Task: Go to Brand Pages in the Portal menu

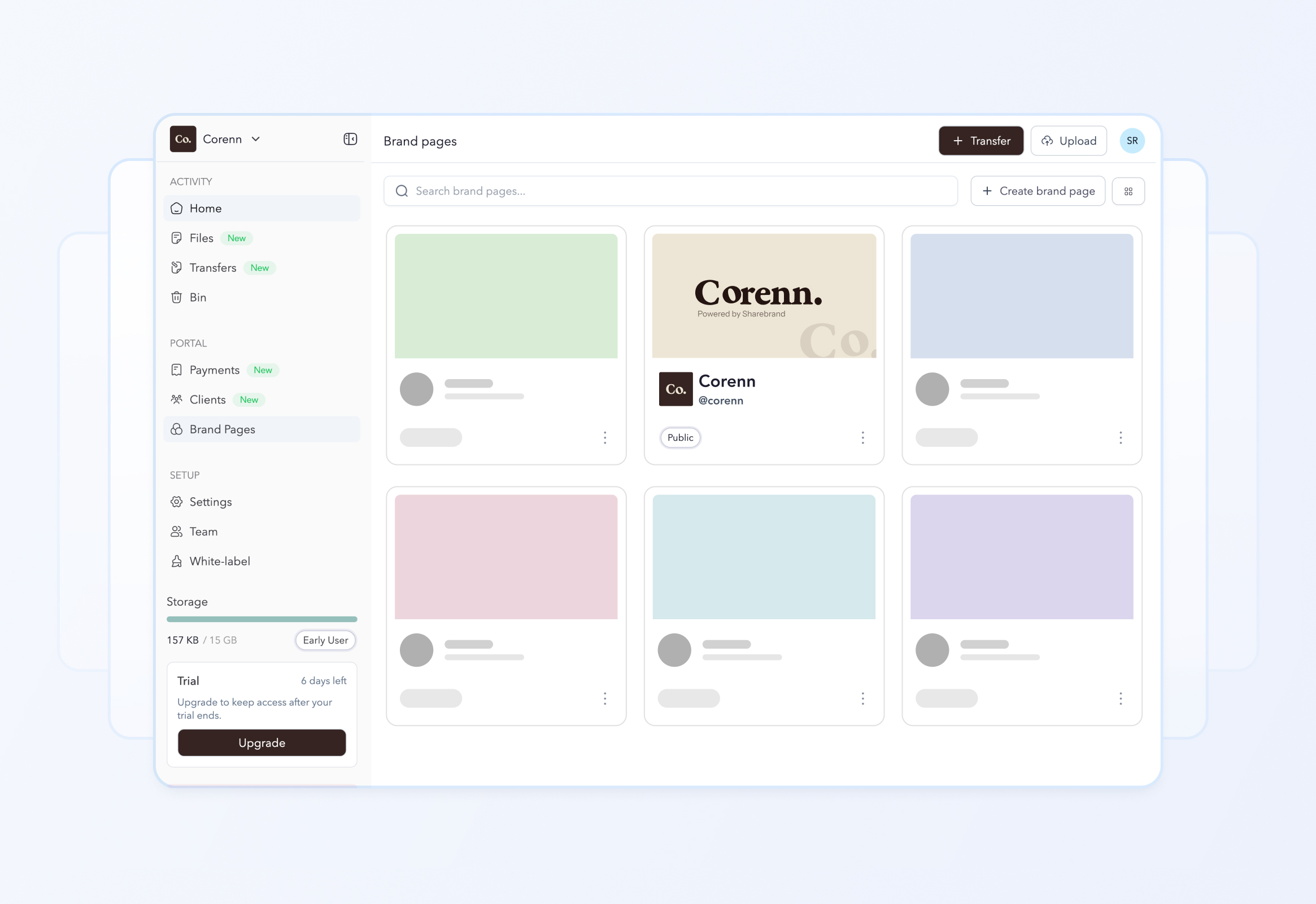Action: pyautogui.click(x=222, y=429)
